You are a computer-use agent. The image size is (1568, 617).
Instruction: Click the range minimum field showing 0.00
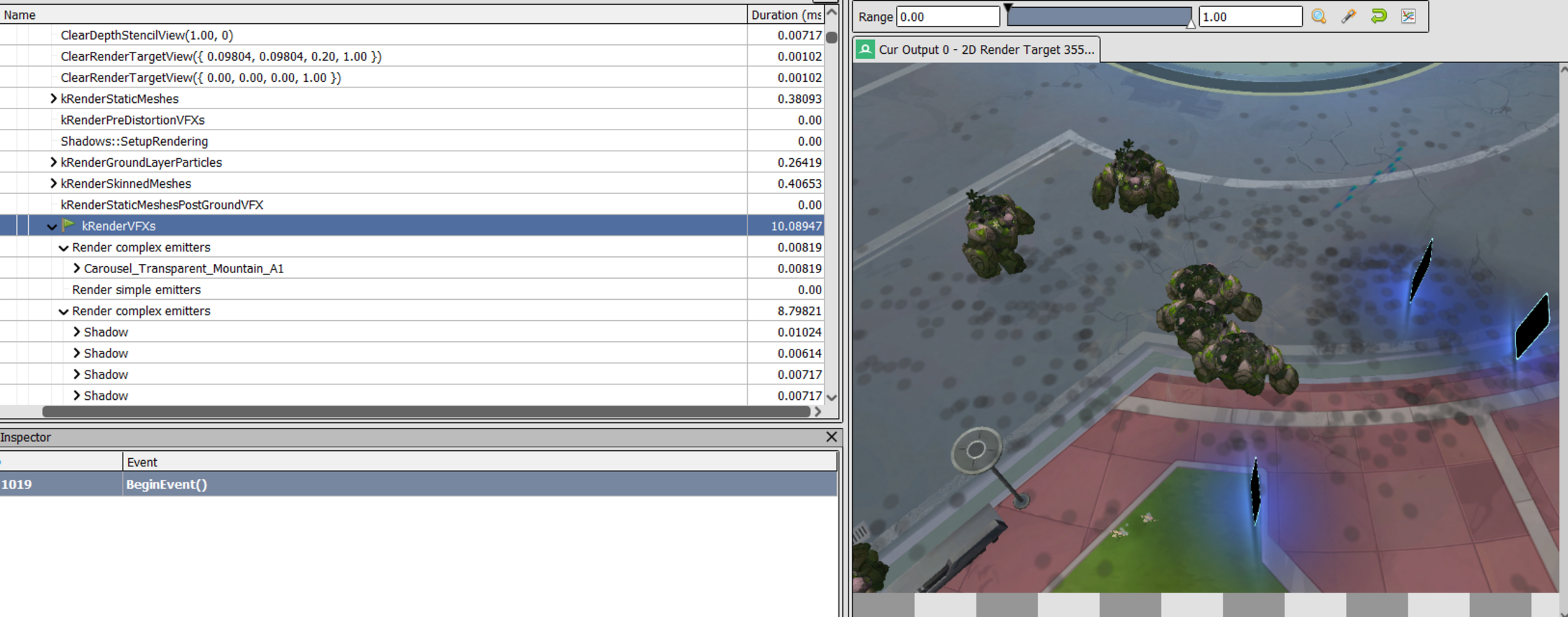[947, 17]
